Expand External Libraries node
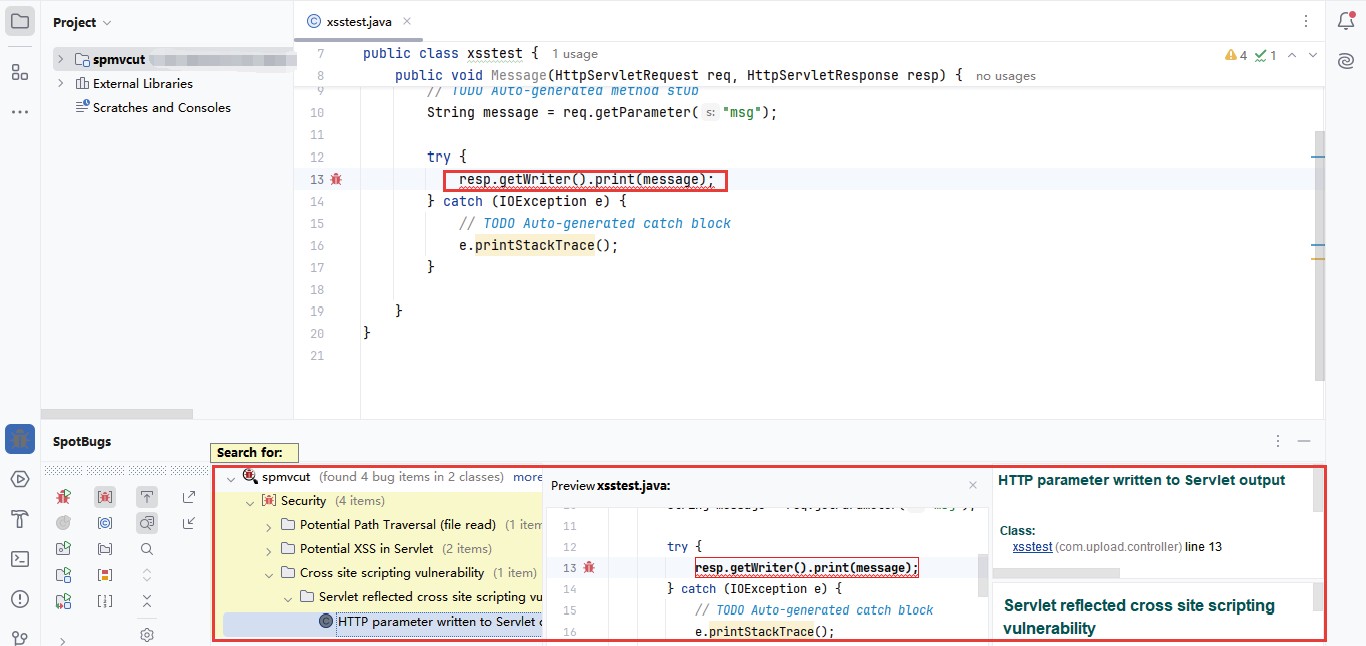The width and height of the screenshot is (1366, 646). [61, 83]
